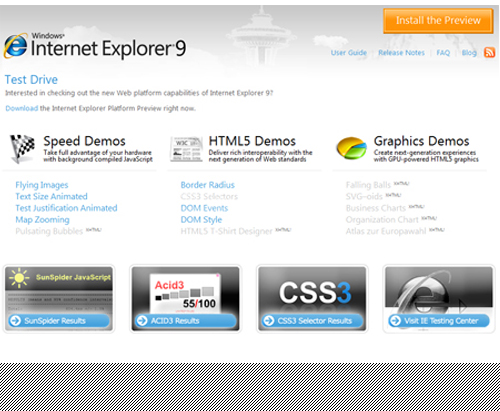
Task: Click the arrow icon beside Visit IE Testing Center
Action: point(395,321)
